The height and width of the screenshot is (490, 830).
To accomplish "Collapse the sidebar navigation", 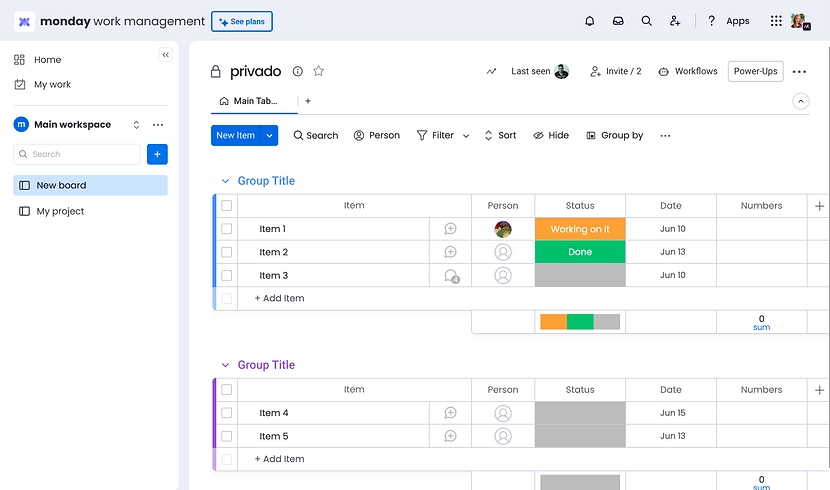I will 166,55.
